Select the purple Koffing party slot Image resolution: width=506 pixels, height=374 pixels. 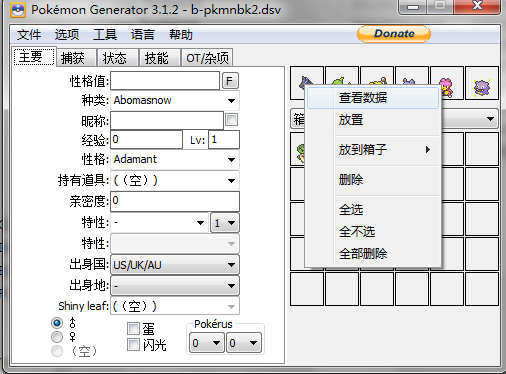click(482, 83)
